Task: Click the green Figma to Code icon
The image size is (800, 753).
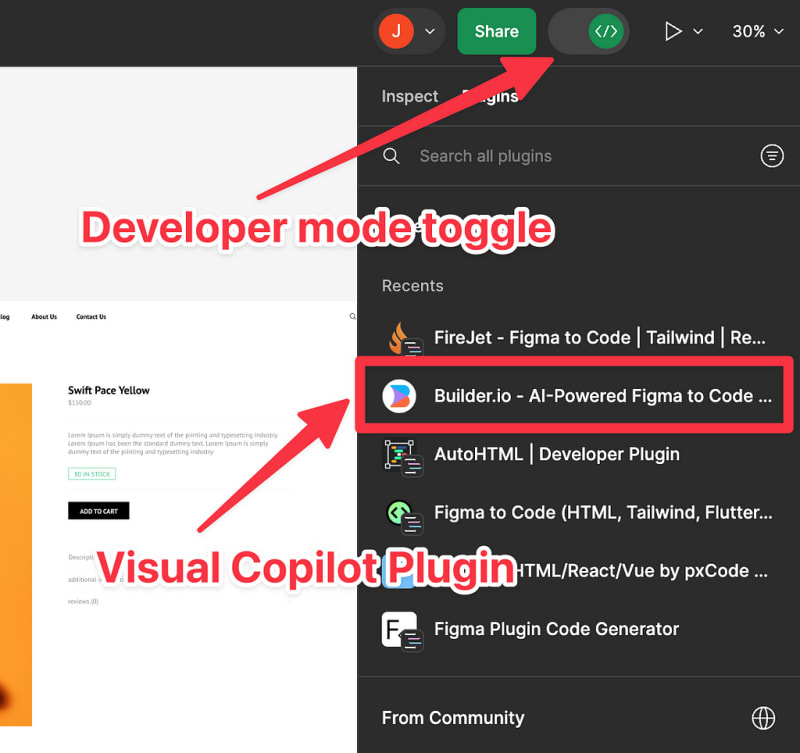Action: tap(403, 515)
